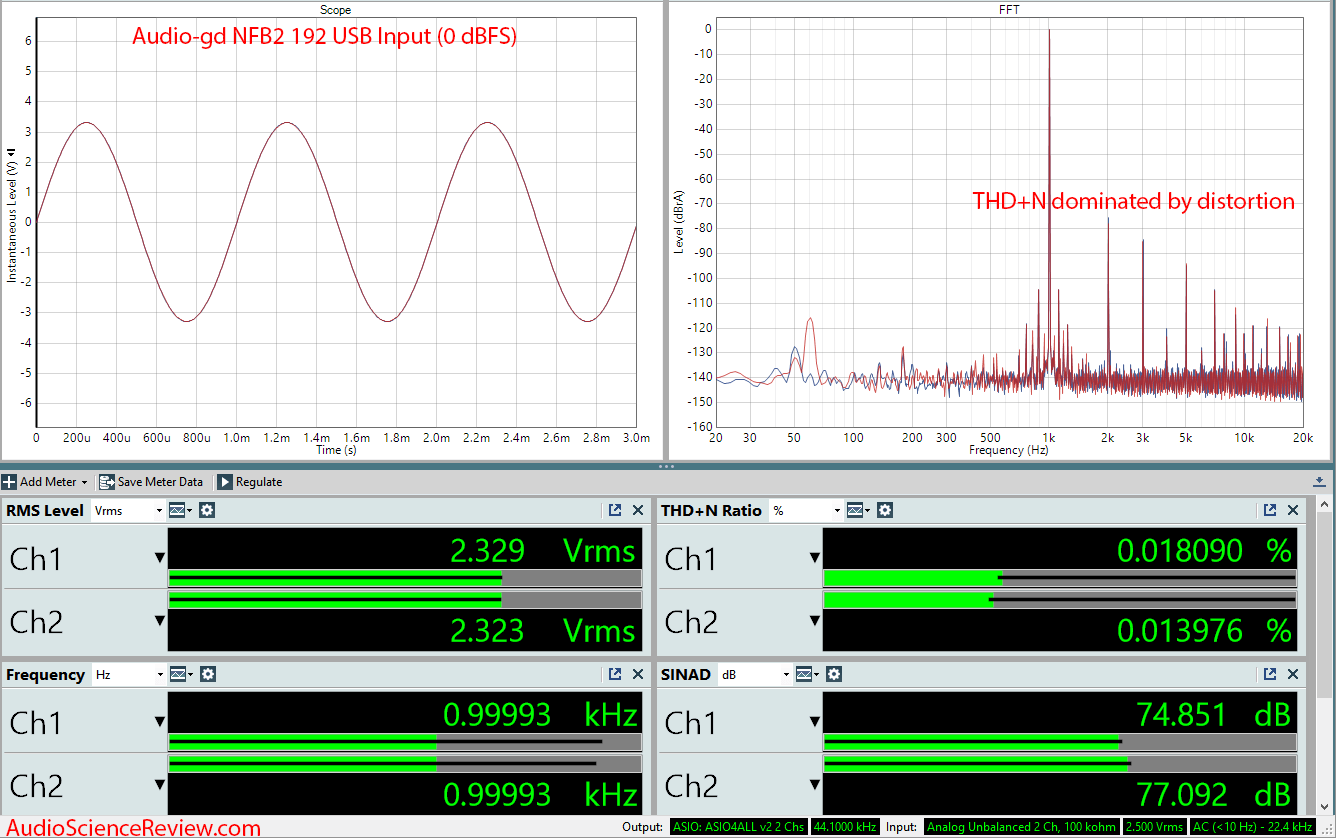This screenshot has height=838, width=1336.
Task: Expand Ch2 arrow in RMS Level meter
Action: pos(159,621)
